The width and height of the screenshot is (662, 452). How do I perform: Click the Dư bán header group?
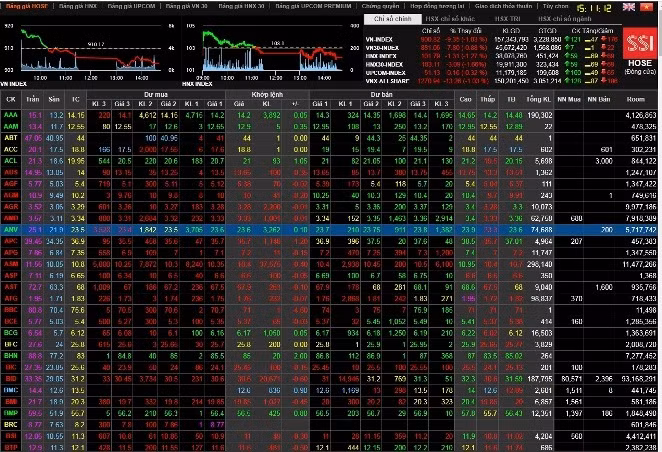pos(382,95)
